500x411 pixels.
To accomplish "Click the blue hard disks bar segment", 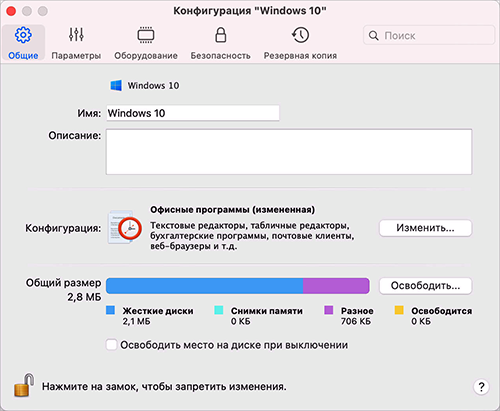I will [205, 286].
